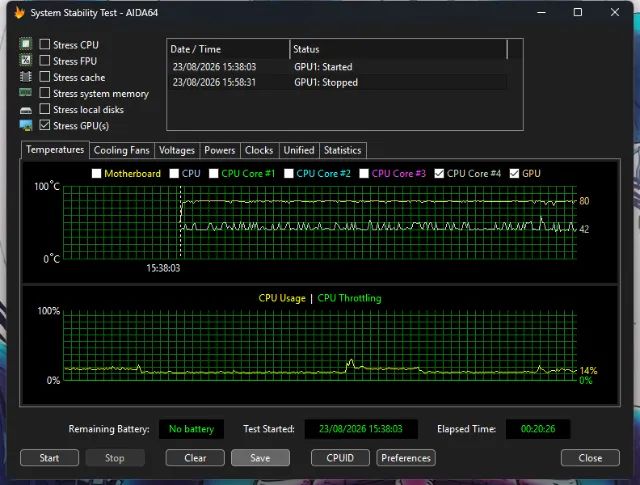Image resolution: width=640 pixels, height=485 pixels.
Task: Click the cache chip icon beside Stress cache
Action: tap(26, 76)
